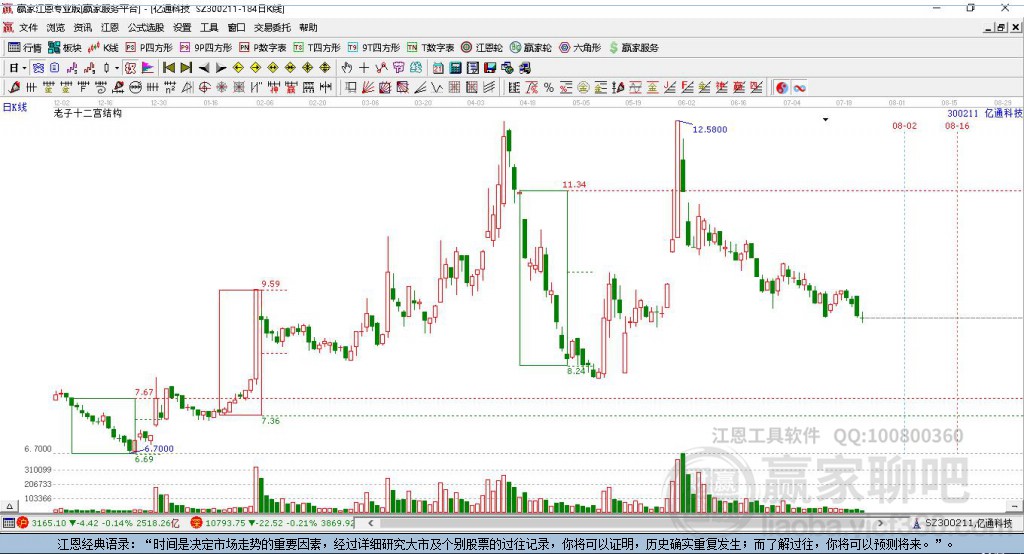The height and width of the screenshot is (554, 1024).
Task: Expand the 日 period dropdown arrow
Action: 24,68
